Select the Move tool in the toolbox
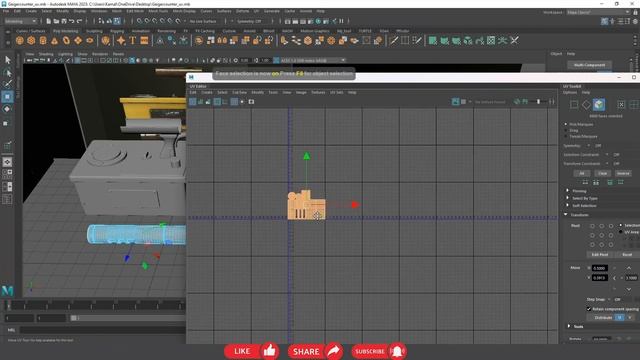 coord(7,97)
